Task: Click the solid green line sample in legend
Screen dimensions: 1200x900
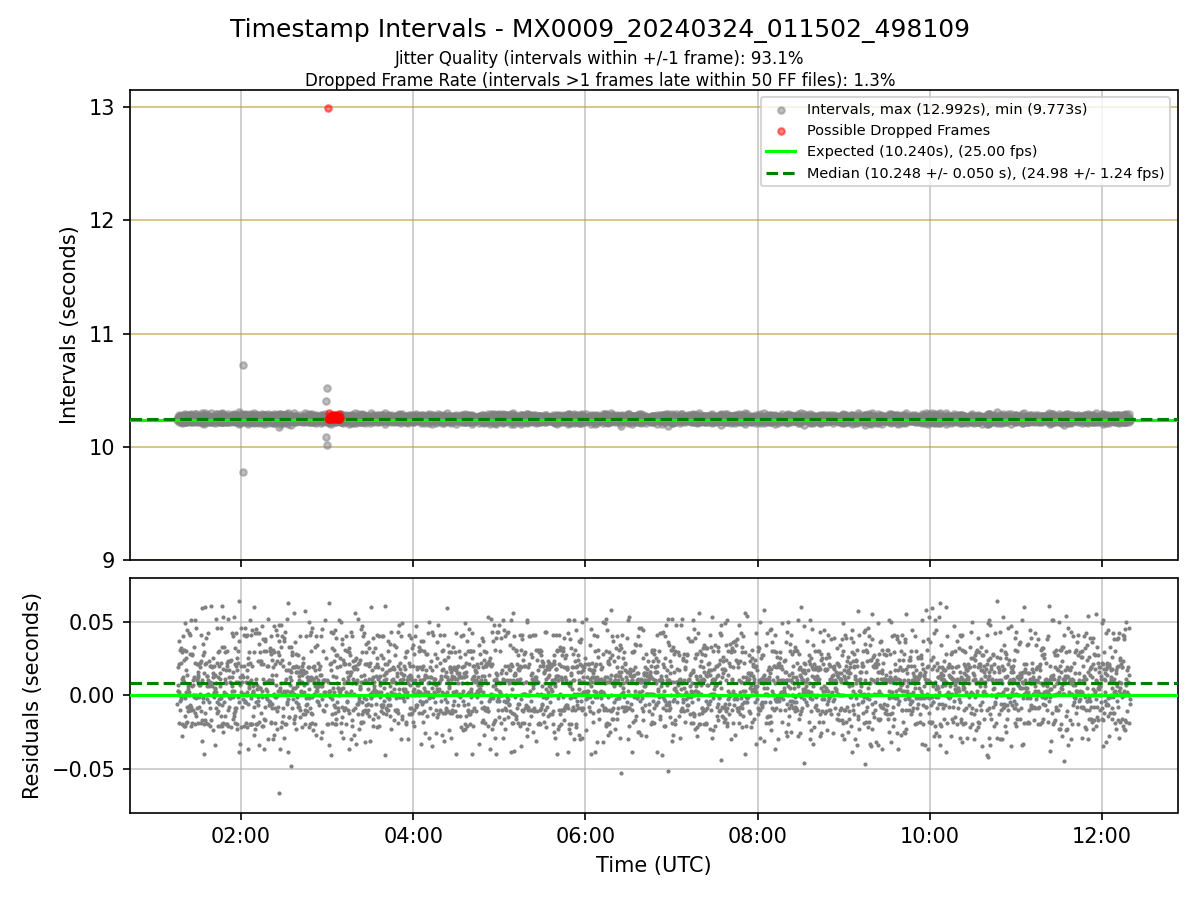Action: [x=782, y=152]
